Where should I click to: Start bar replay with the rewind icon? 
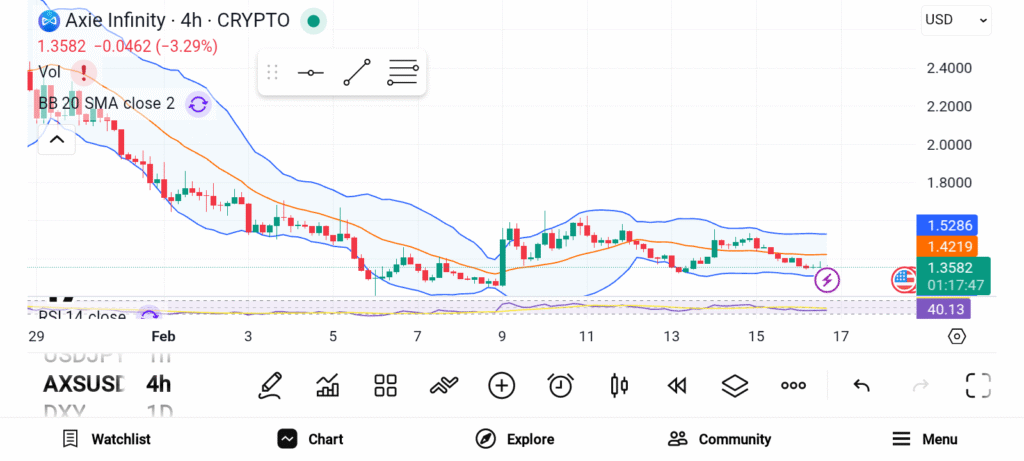[x=677, y=385]
